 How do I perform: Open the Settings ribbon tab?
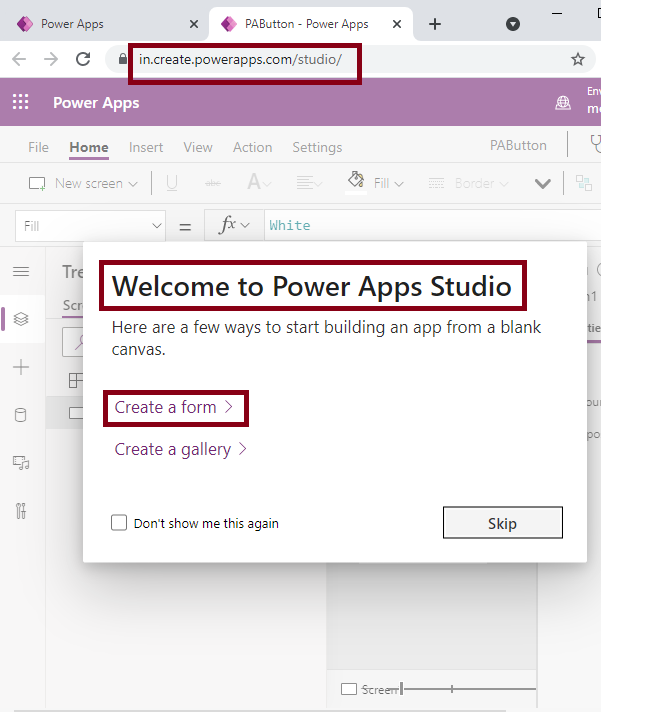[x=317, y=147]
